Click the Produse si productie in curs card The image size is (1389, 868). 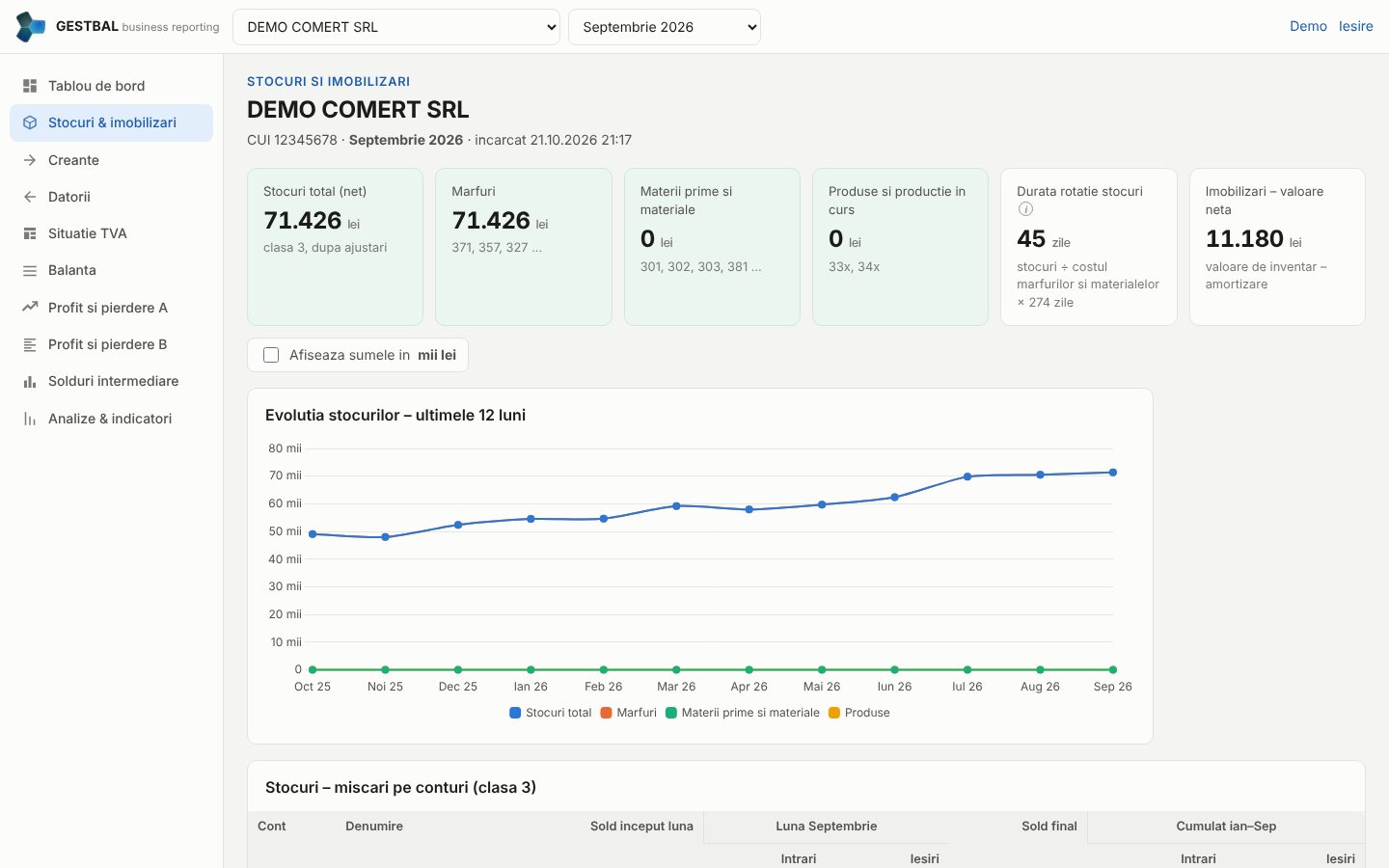pos(900,247)
